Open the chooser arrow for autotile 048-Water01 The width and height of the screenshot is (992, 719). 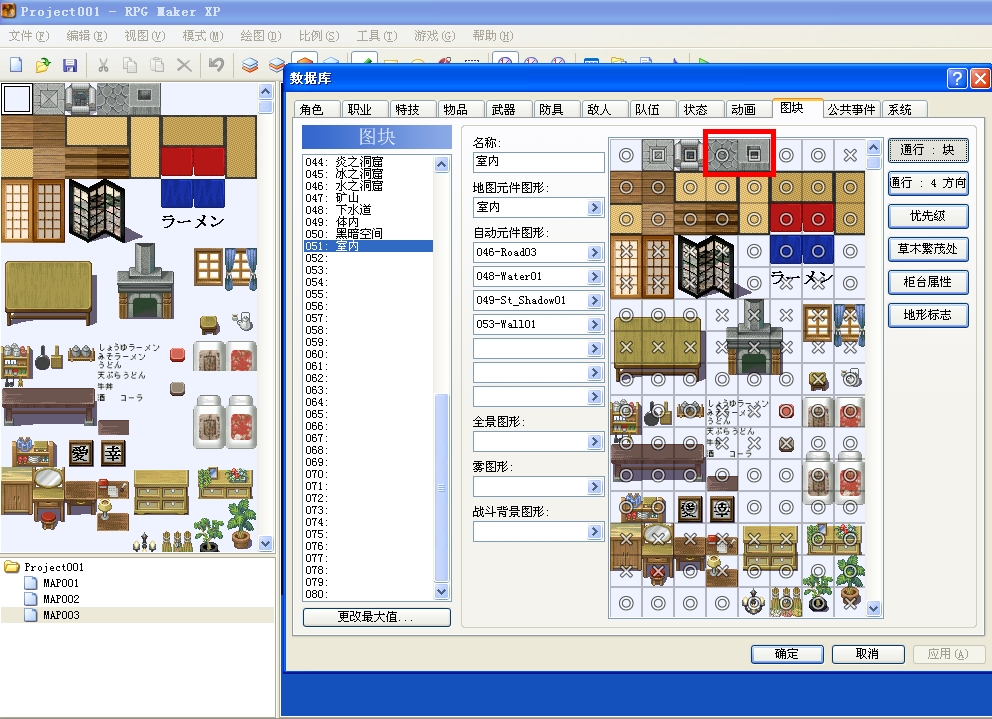click(x=594, y=277)
